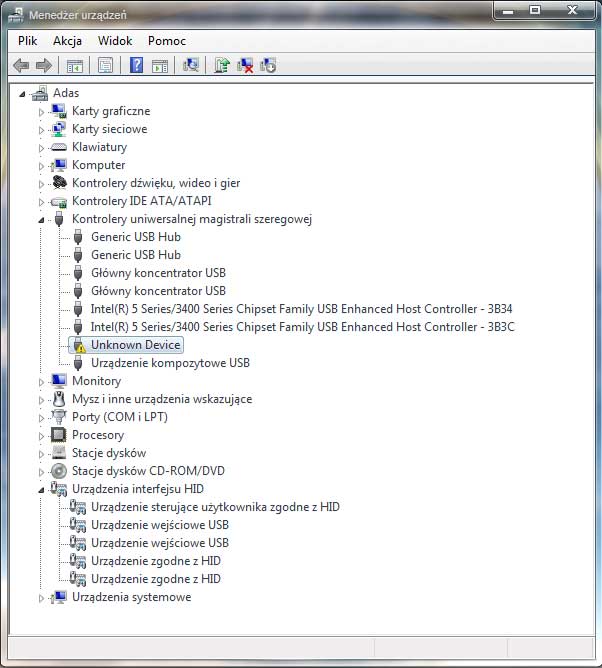This screenshot has height=668, width=602.
Task: Select the second Główny koncentrator USB
Action: [158, 291]
